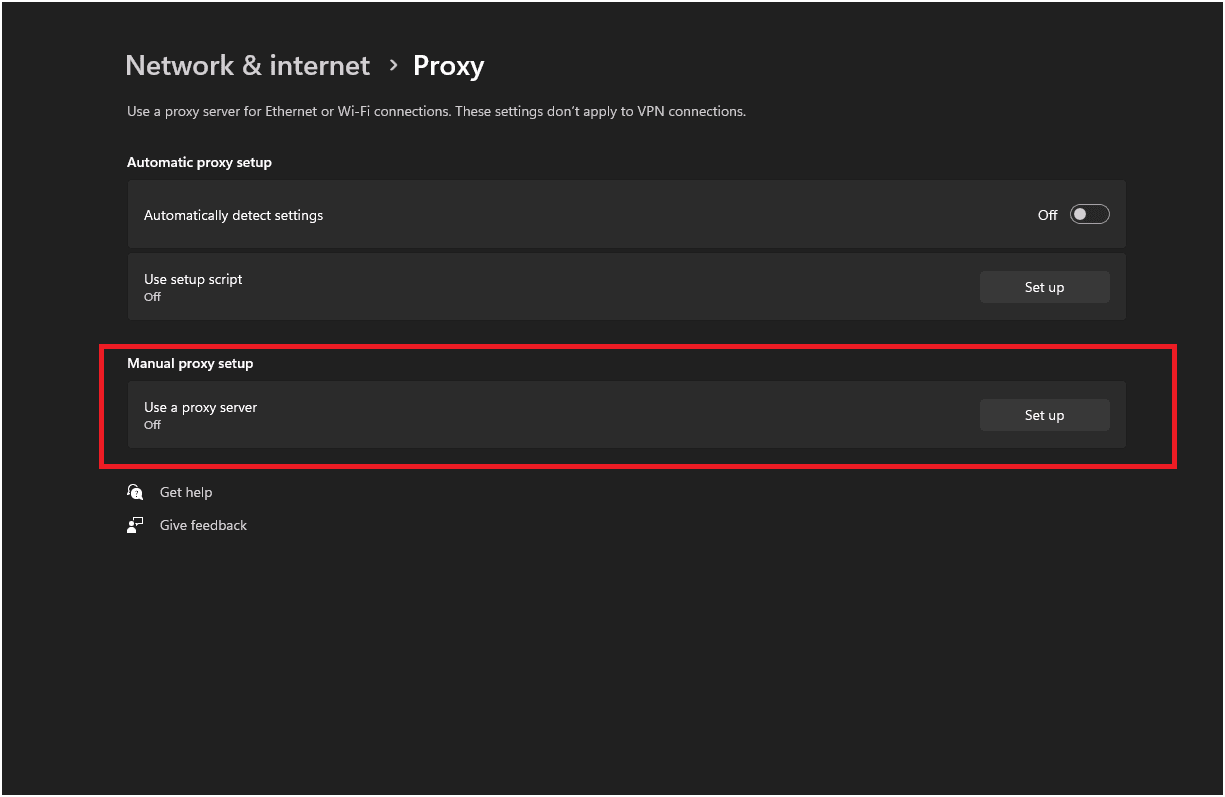Click the proxy description text under the title
Viewport: 1225px width, 797px height.
[435, 111]
